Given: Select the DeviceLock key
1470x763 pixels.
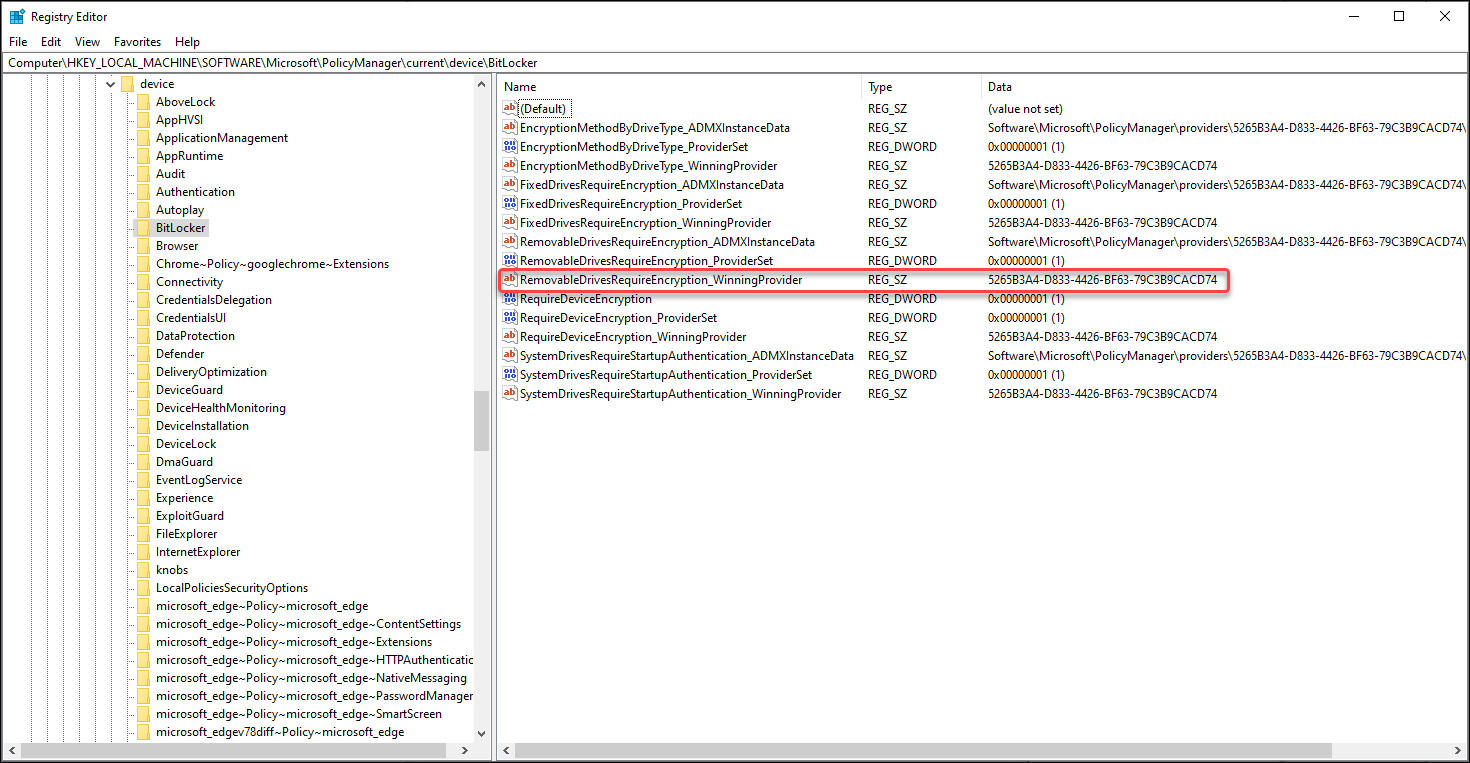Looking at the screenshot, I should pyautogui.click(x=186, y=443).
